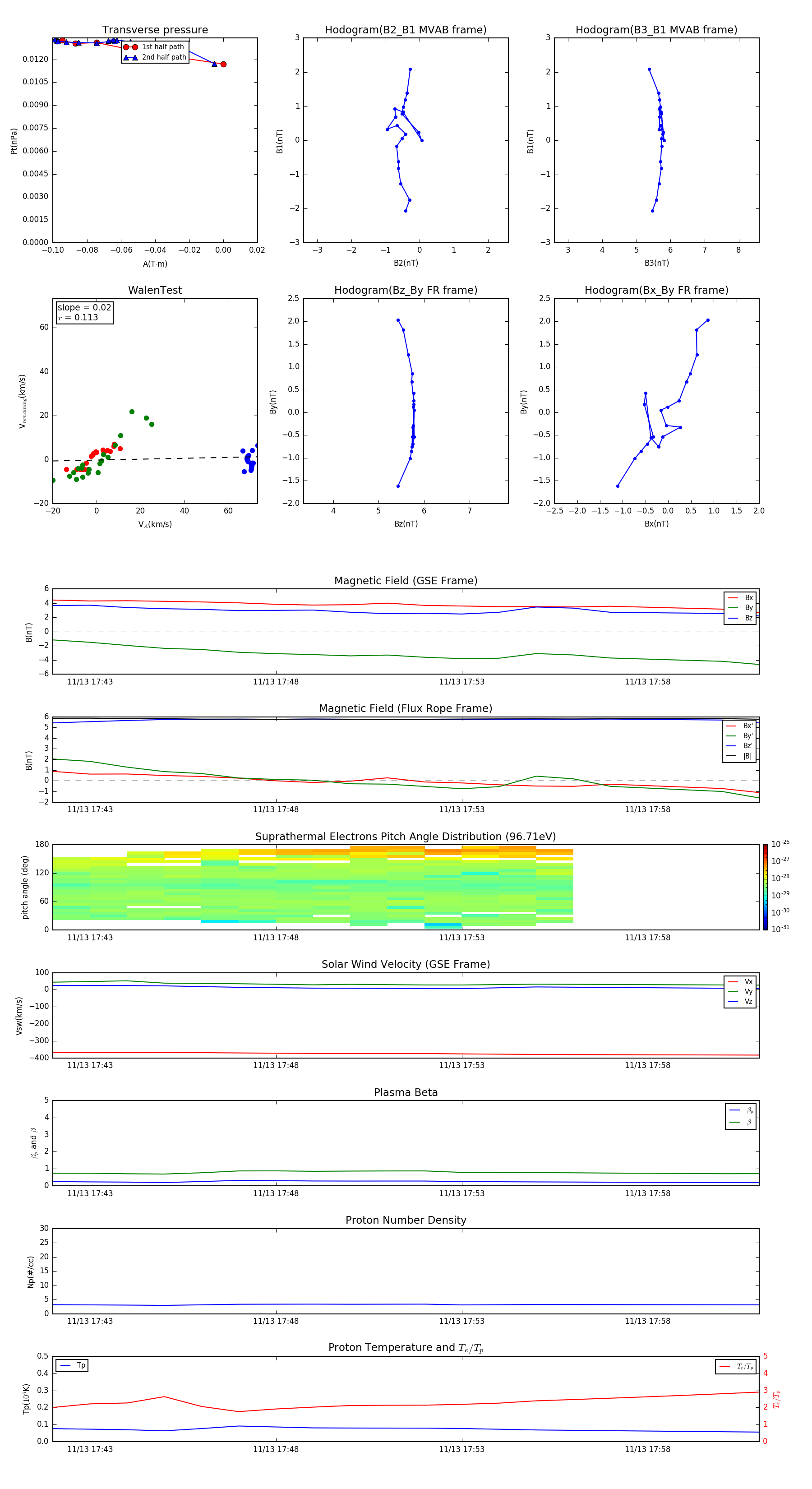The image size is (812, 1489).
Task: Click the 'B2(nT)' x-axis label
Action: click(406, 263)
